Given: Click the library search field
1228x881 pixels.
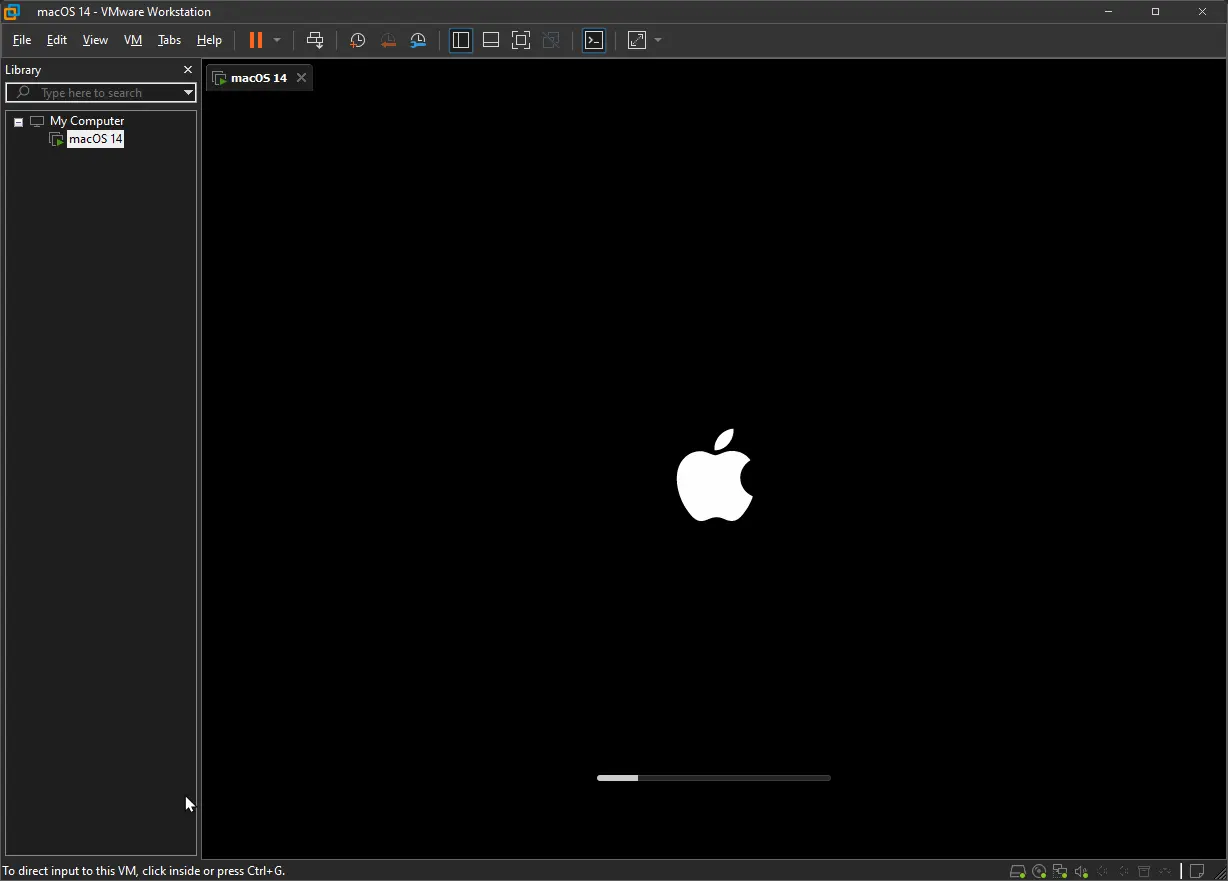Looking at the screenshot, I should click(100, 93).
